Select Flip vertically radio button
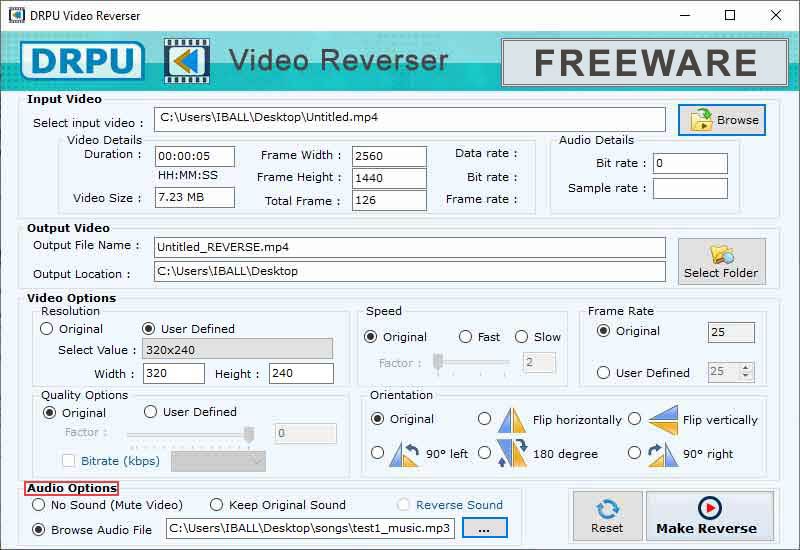The width and height of the screenshot is (800, 550). [635, 419]
